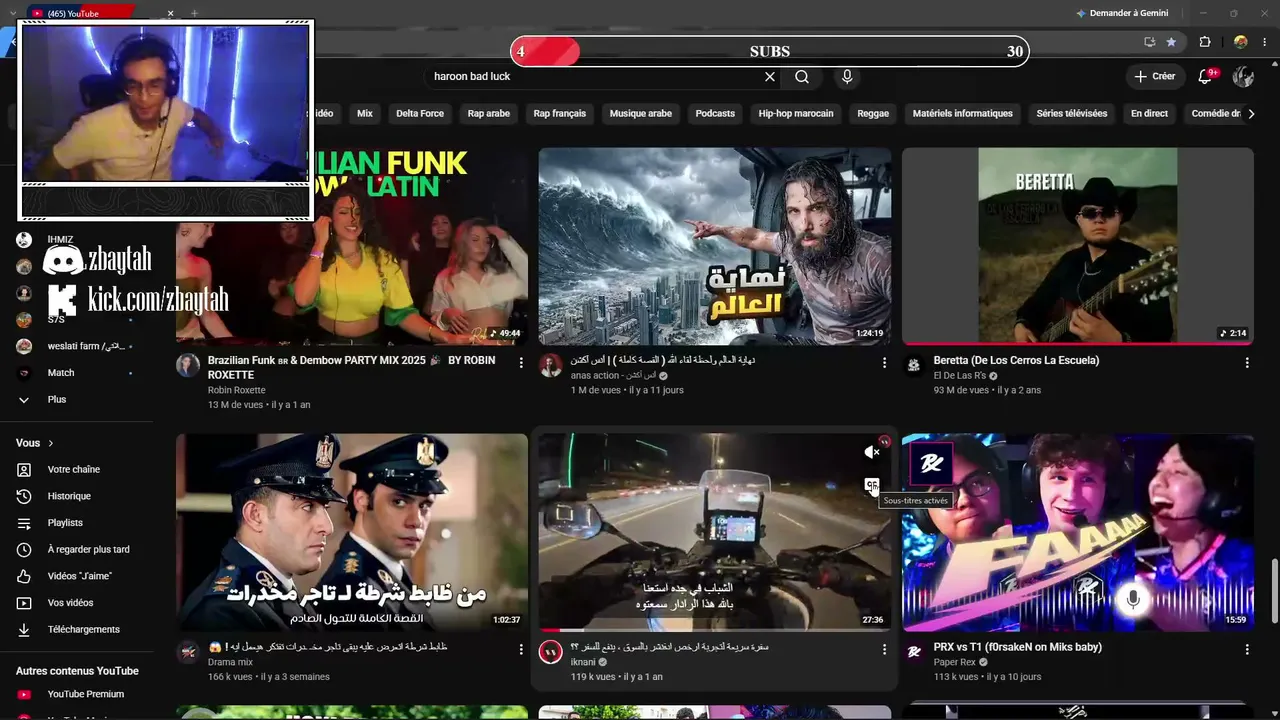Select the Delta Force filter chip

[420, 114]
